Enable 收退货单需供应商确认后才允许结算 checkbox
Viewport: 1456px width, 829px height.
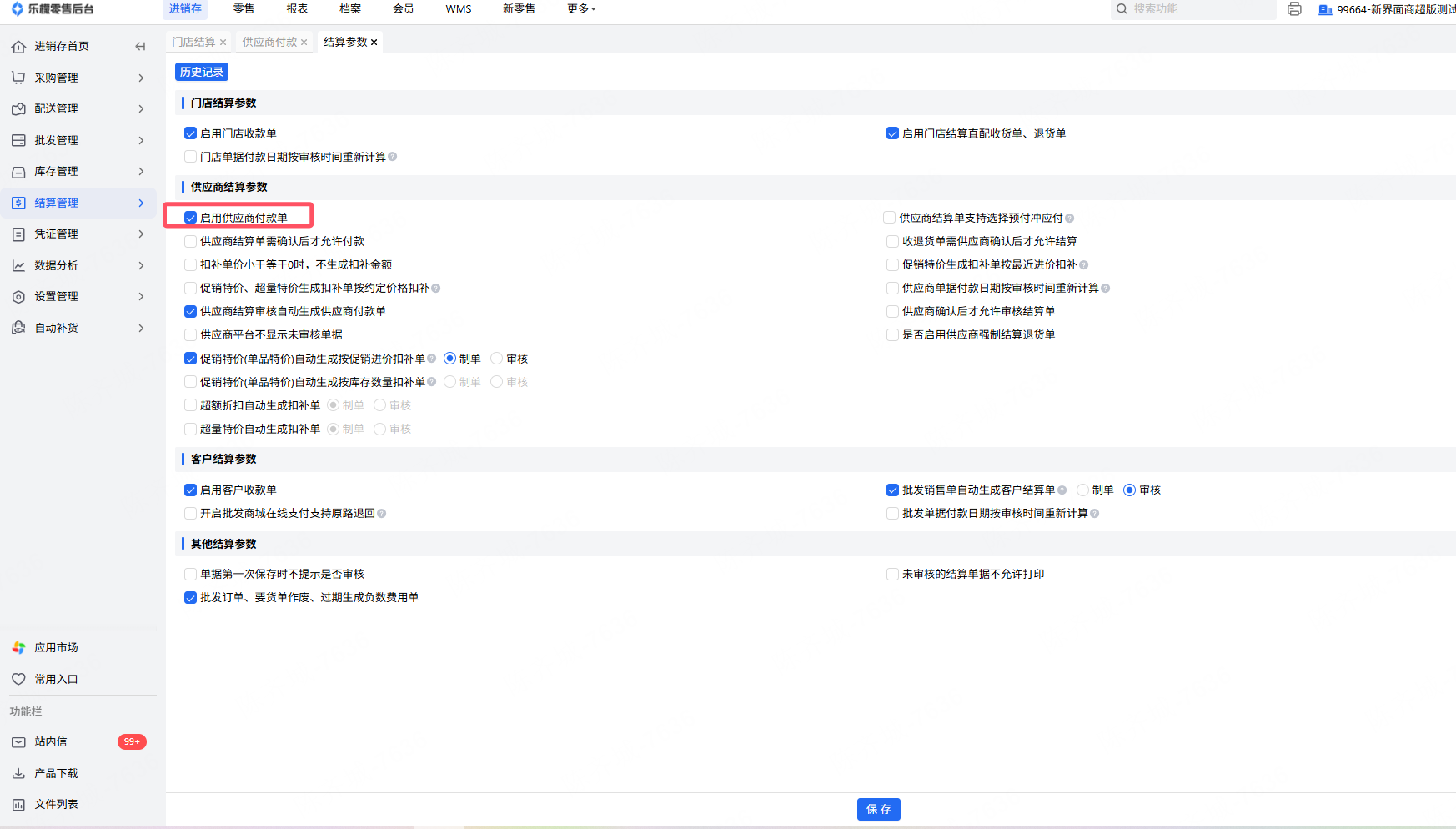pos(892,242)
